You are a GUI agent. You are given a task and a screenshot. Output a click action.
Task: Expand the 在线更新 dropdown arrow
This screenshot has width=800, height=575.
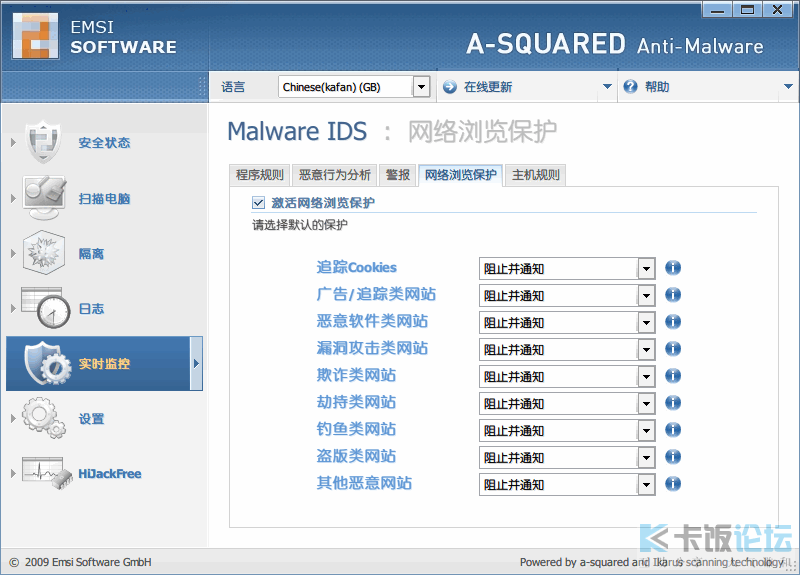point(607,87)
